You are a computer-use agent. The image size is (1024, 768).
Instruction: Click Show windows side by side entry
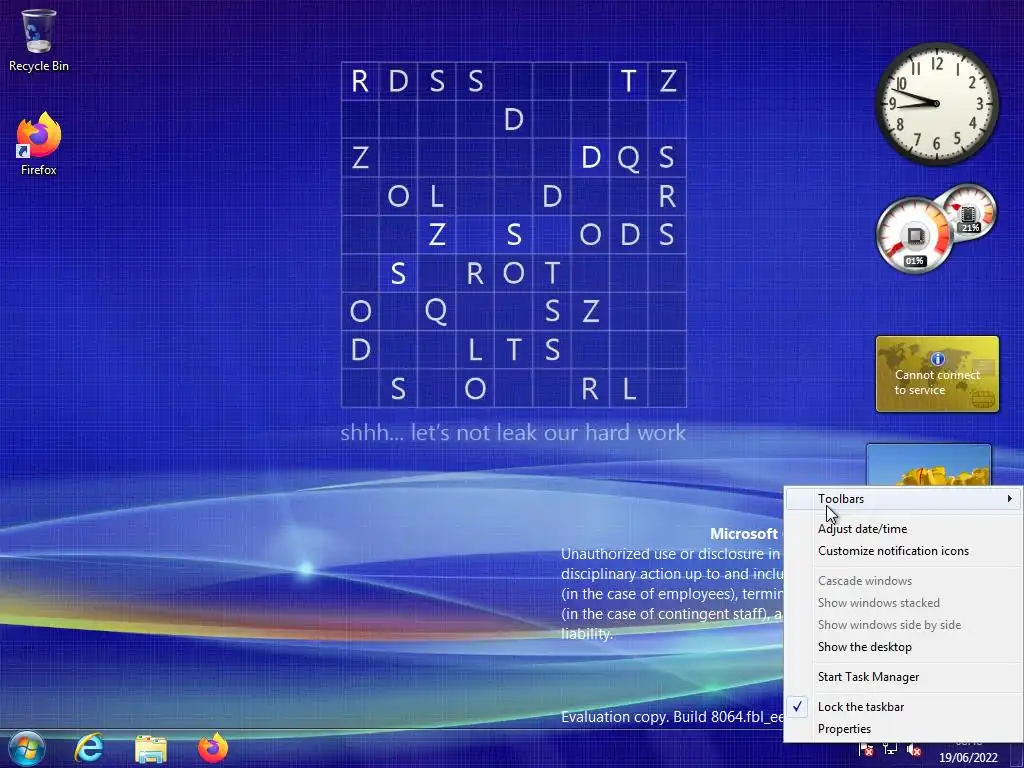[x=903, y=625]
